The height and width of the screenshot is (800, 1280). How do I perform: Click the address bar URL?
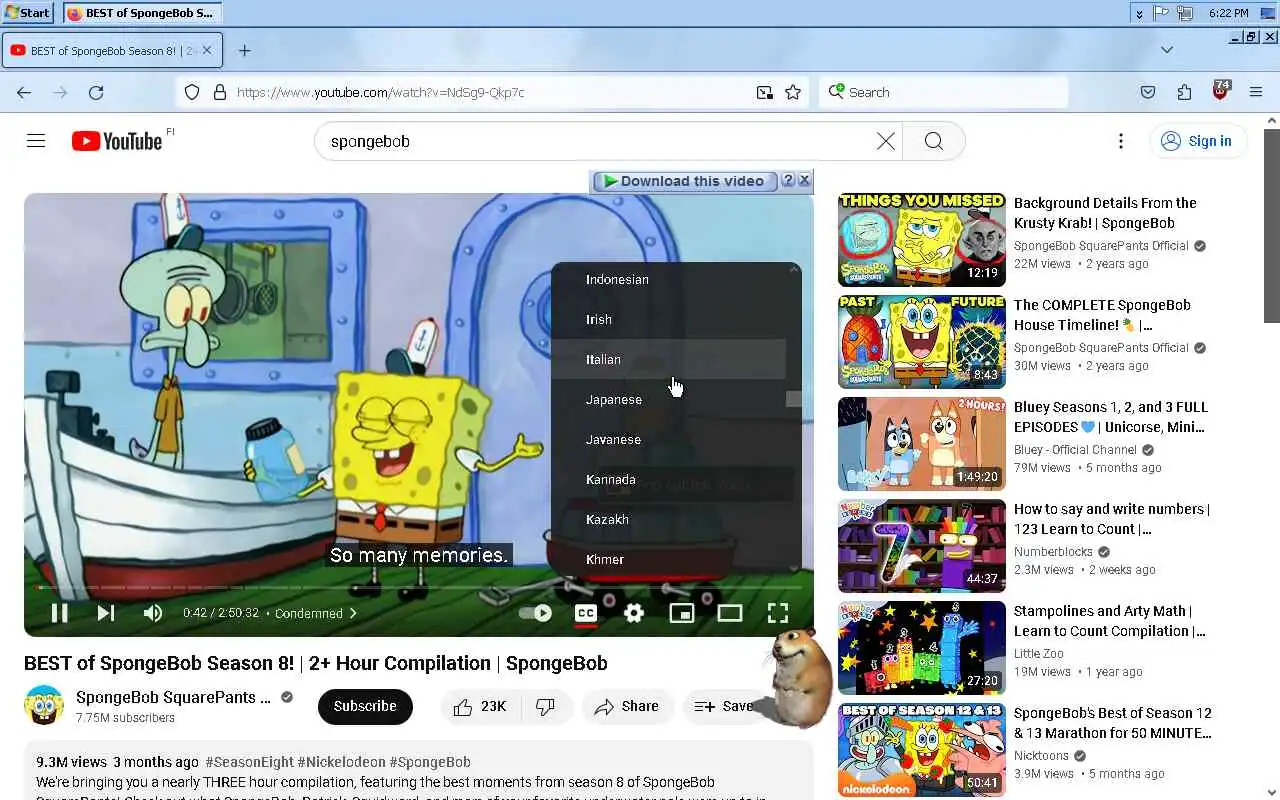point(380,92)
